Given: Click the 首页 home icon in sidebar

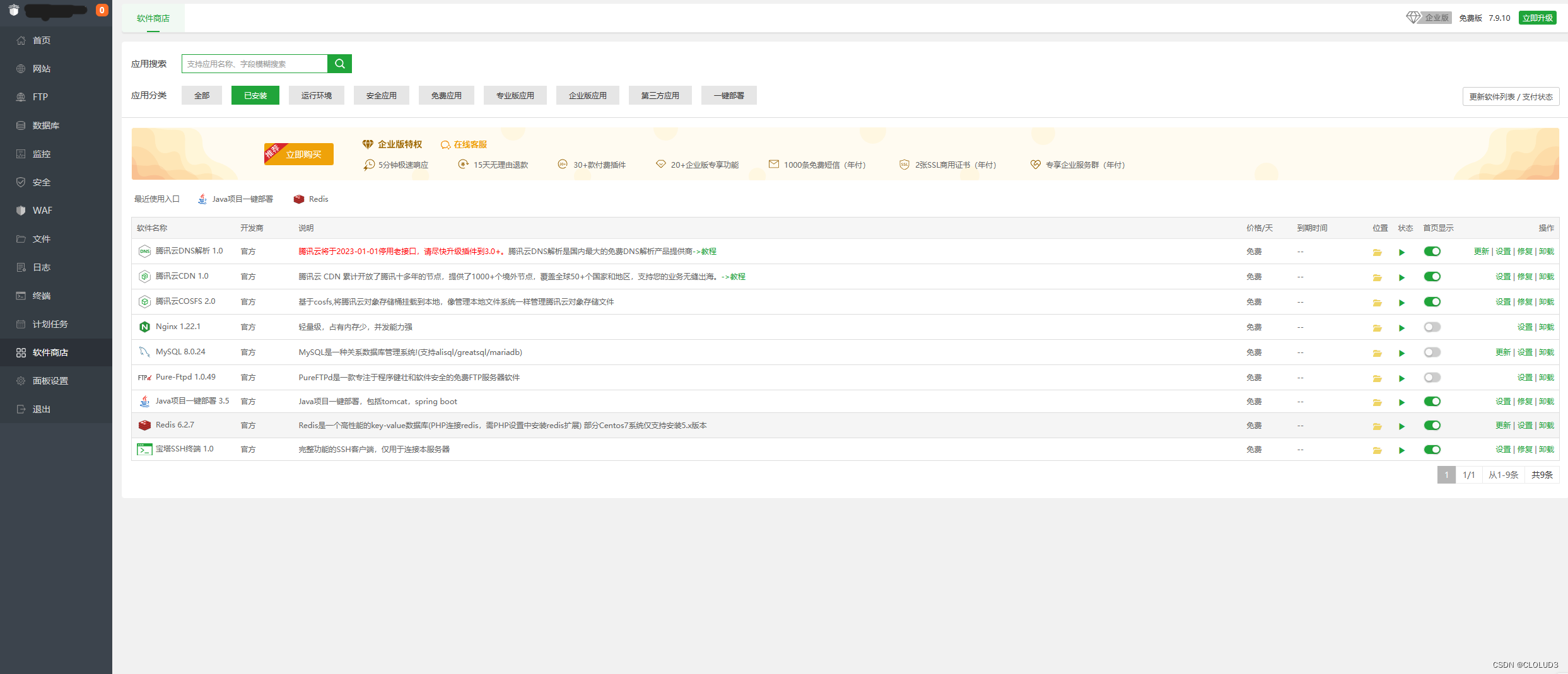Looking at the screenshot, I should coord(21,40).
